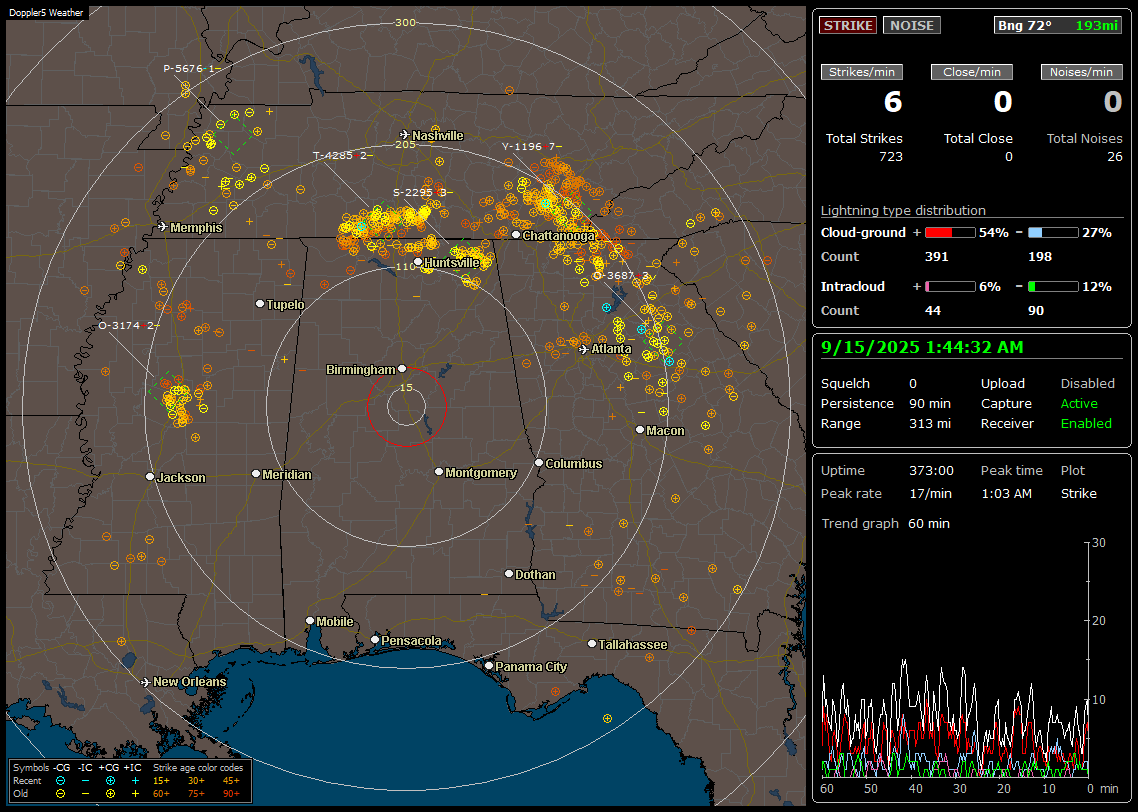Select the Close/min header button
Image resolution: width=1138 pixels, height=812 pixels.
click(972, 72)
